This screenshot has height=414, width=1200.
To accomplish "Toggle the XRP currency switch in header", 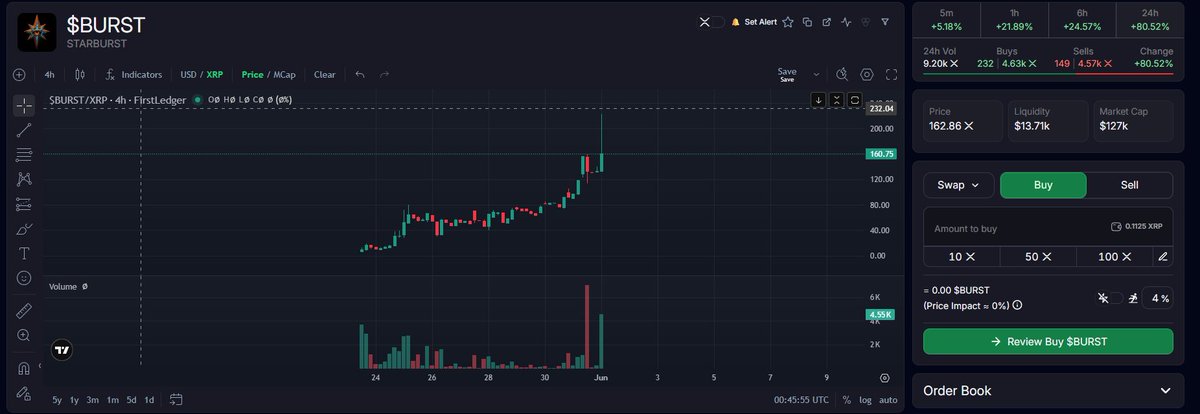I will (x=711, y=21).
